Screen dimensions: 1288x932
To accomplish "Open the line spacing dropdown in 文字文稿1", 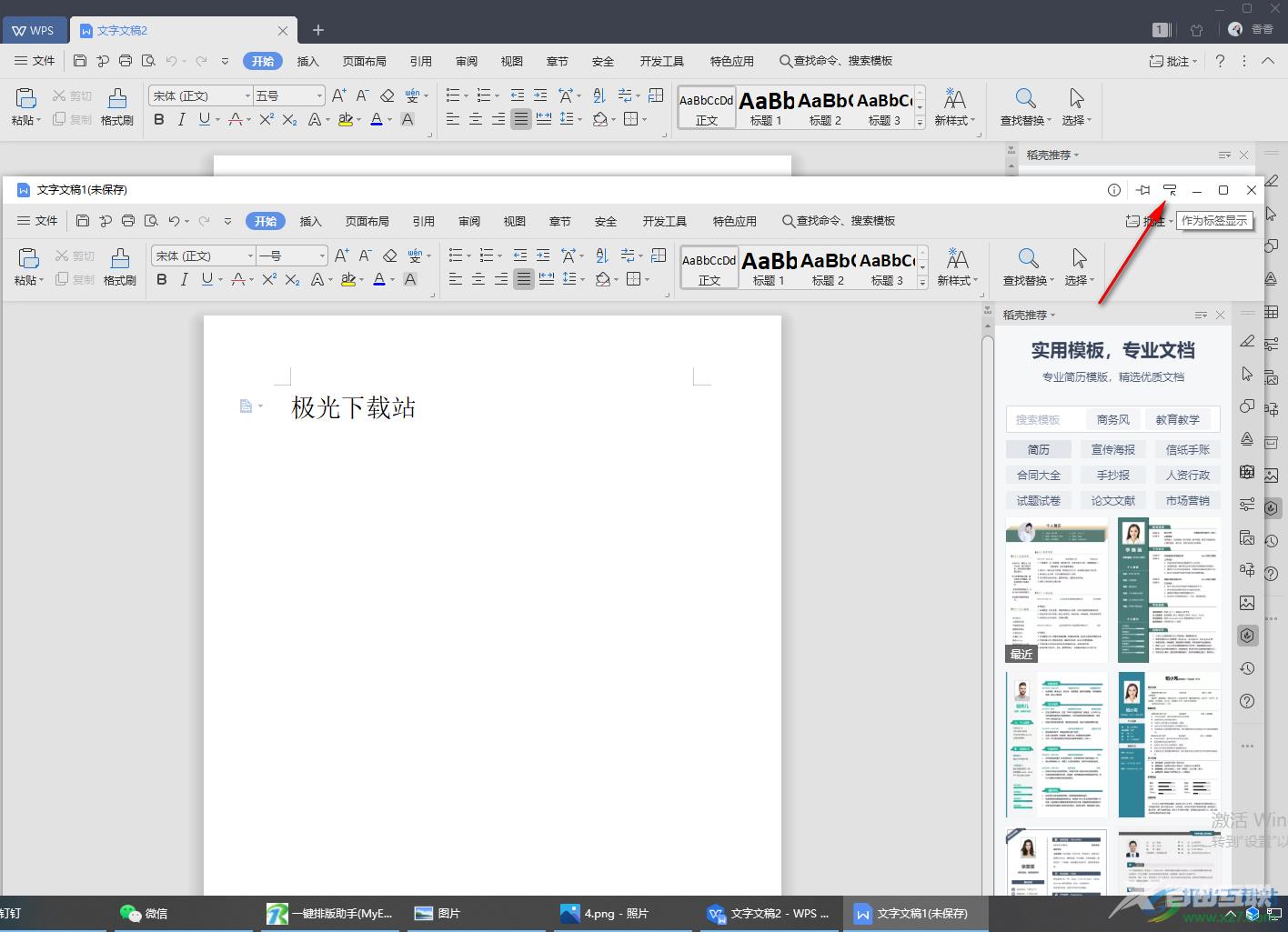I will (x=581, y=280).
